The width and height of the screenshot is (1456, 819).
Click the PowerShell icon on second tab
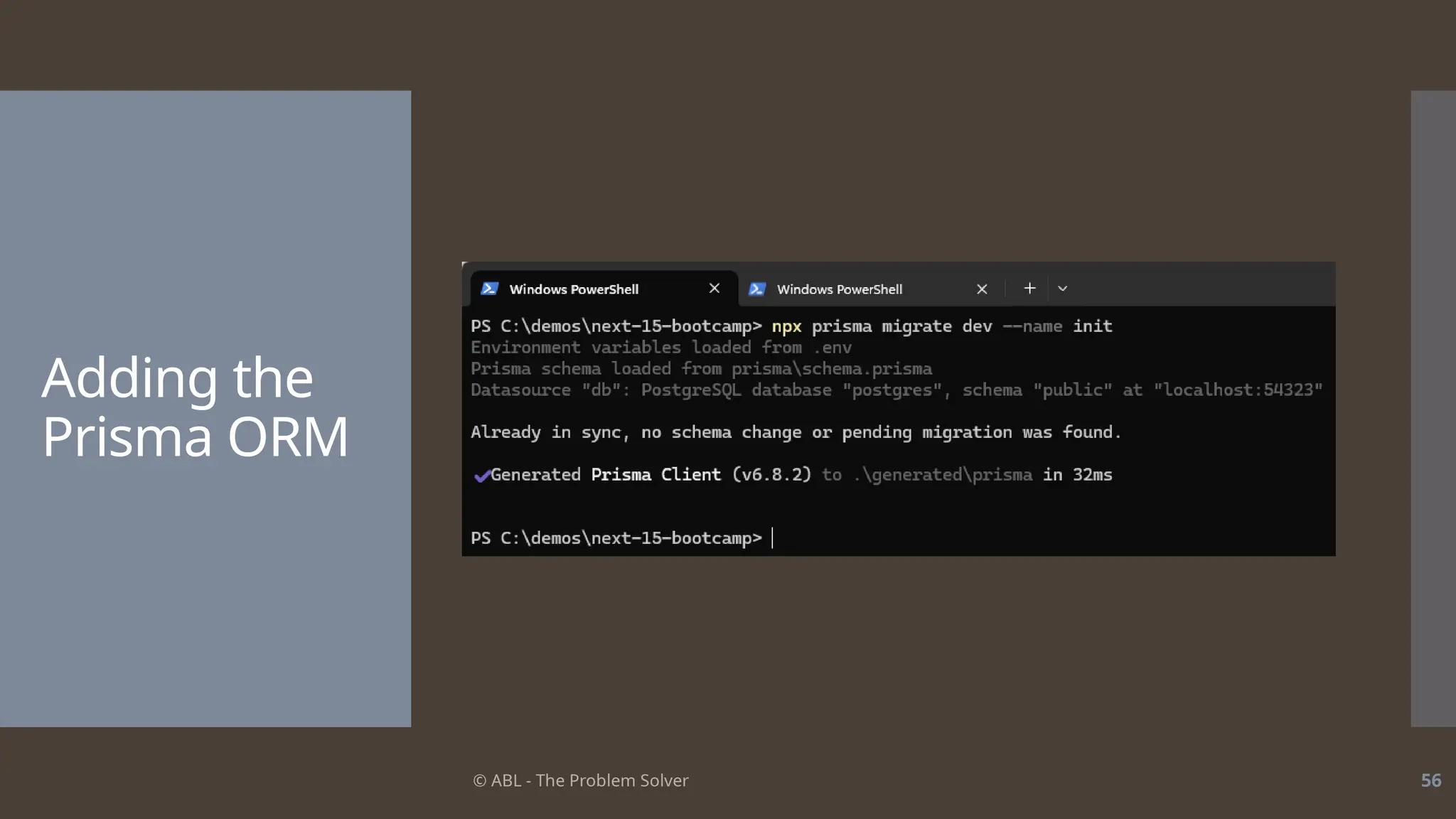[x=757, y=289]
